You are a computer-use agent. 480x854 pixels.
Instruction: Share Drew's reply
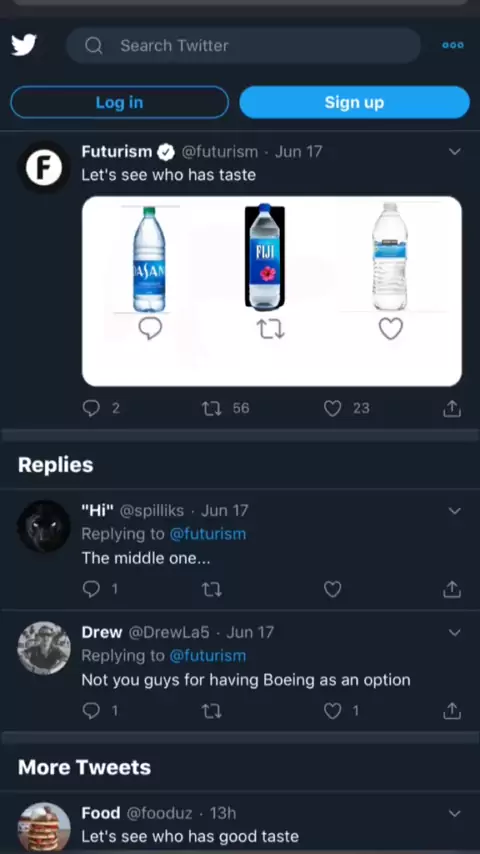pyautogui.click(x=452, y=711)
